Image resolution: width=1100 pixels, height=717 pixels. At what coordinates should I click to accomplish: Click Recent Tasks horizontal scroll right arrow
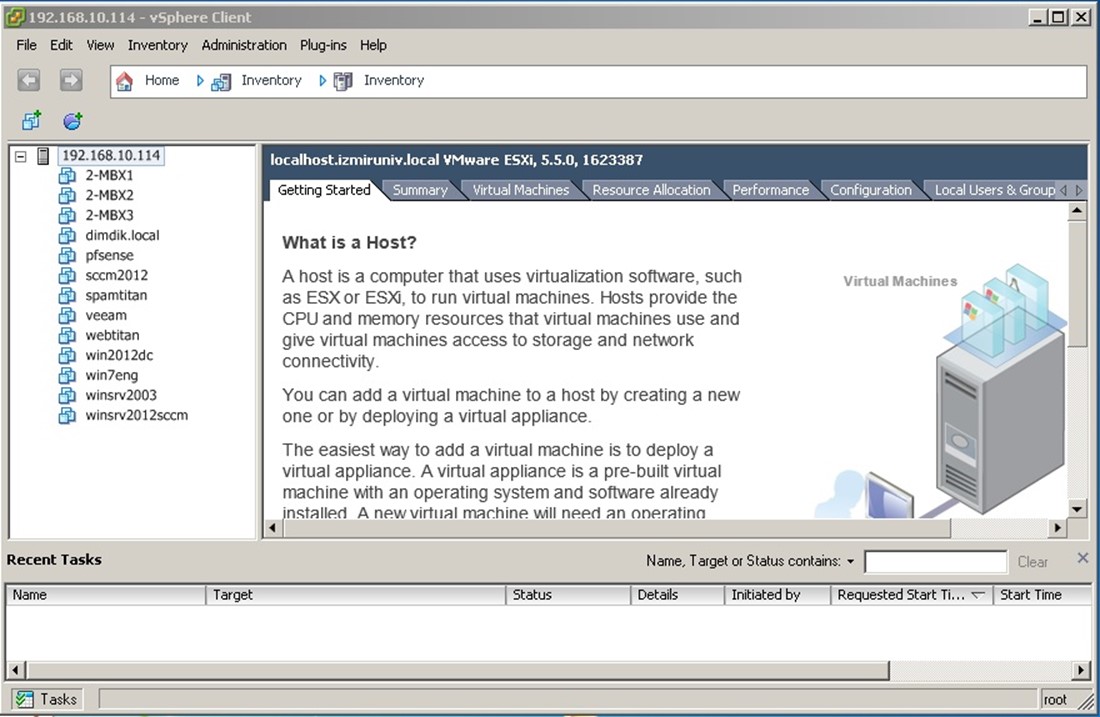click(1081, 670)
